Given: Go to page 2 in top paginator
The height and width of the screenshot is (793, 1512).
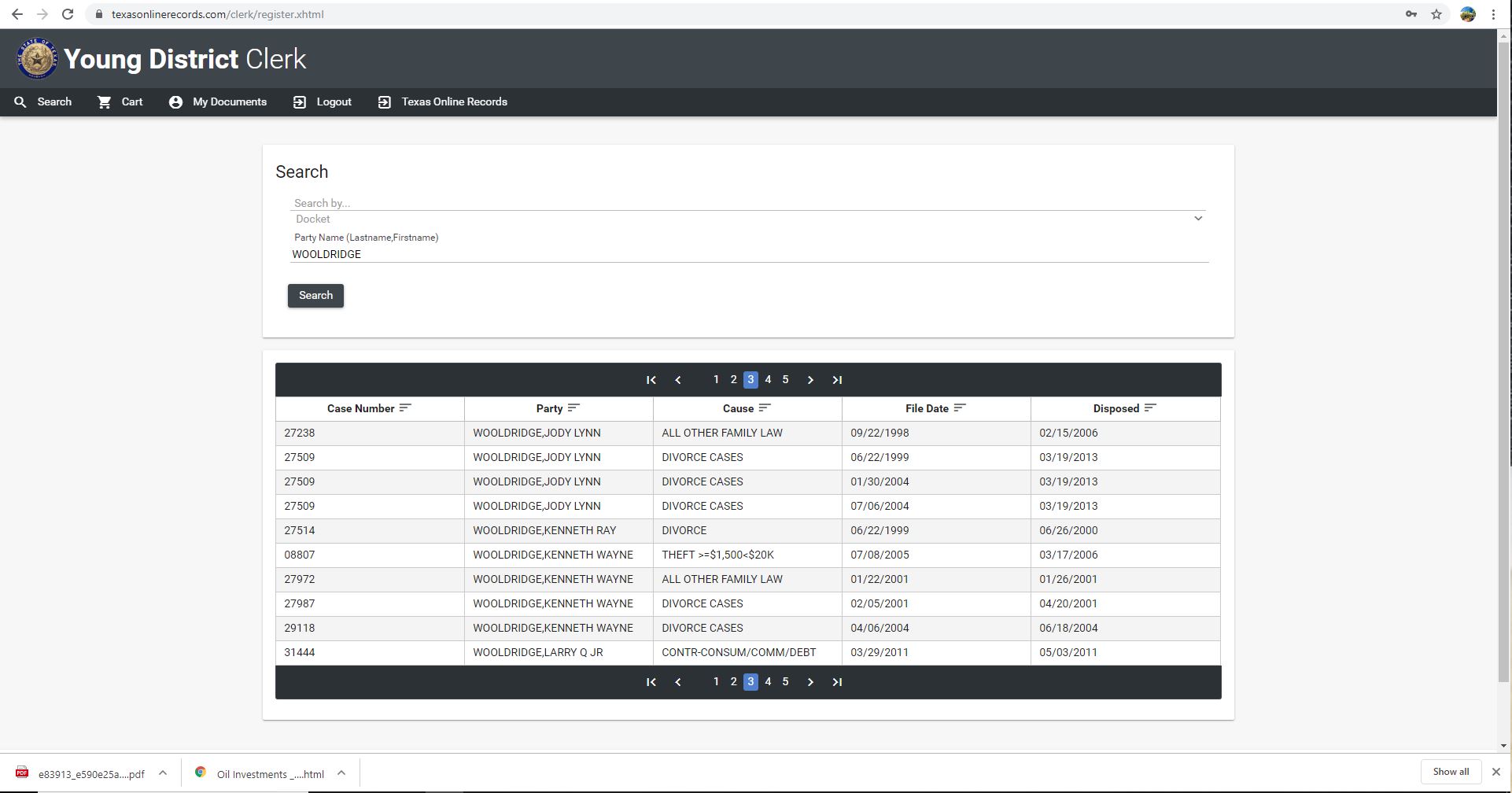Looking at the screenshot, I should 733,380.
